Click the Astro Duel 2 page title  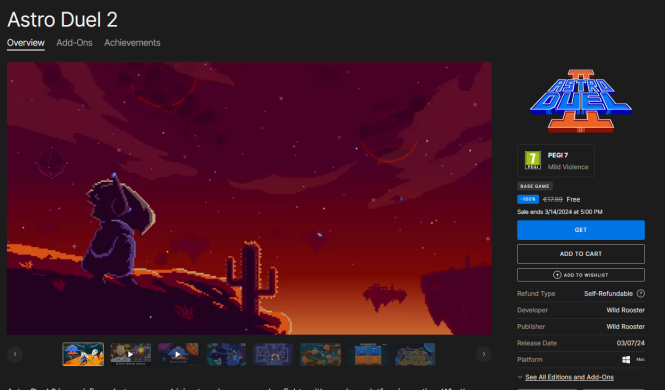coord(62,20)
